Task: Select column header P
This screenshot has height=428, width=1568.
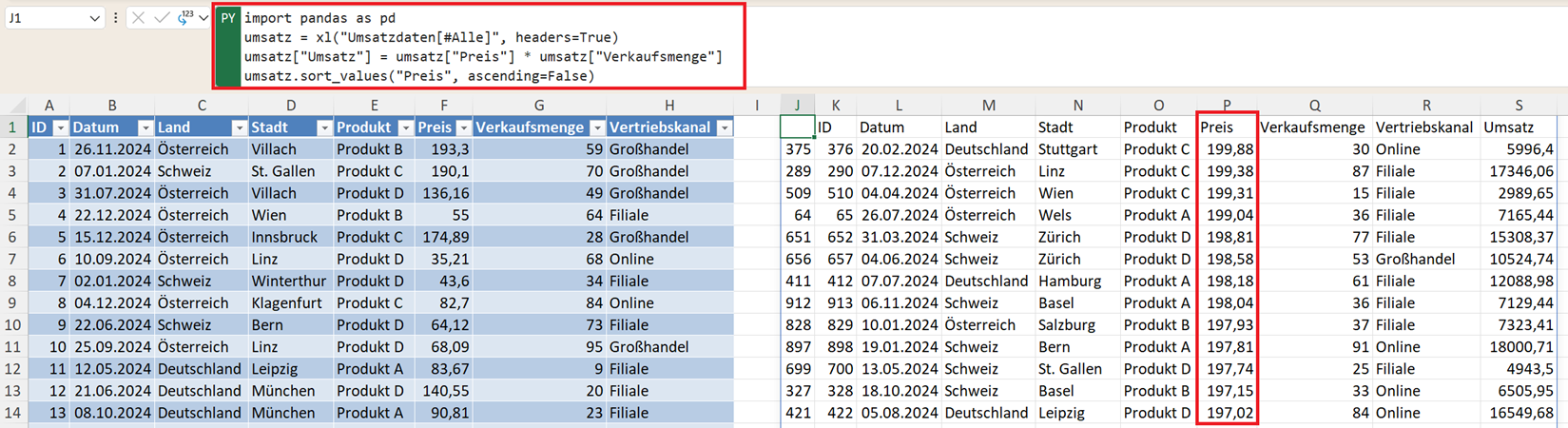Action: coord(1226,106)
